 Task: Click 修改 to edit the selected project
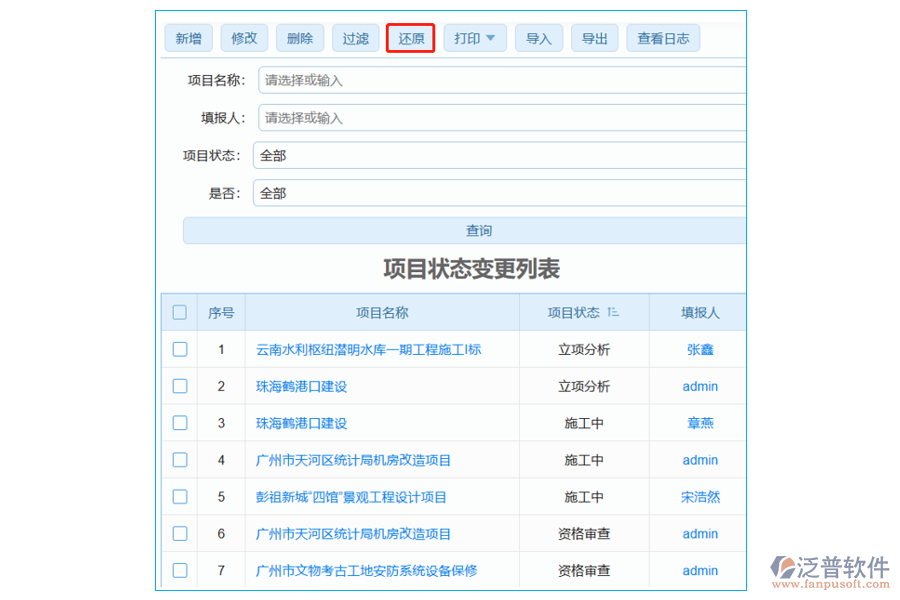244,37
